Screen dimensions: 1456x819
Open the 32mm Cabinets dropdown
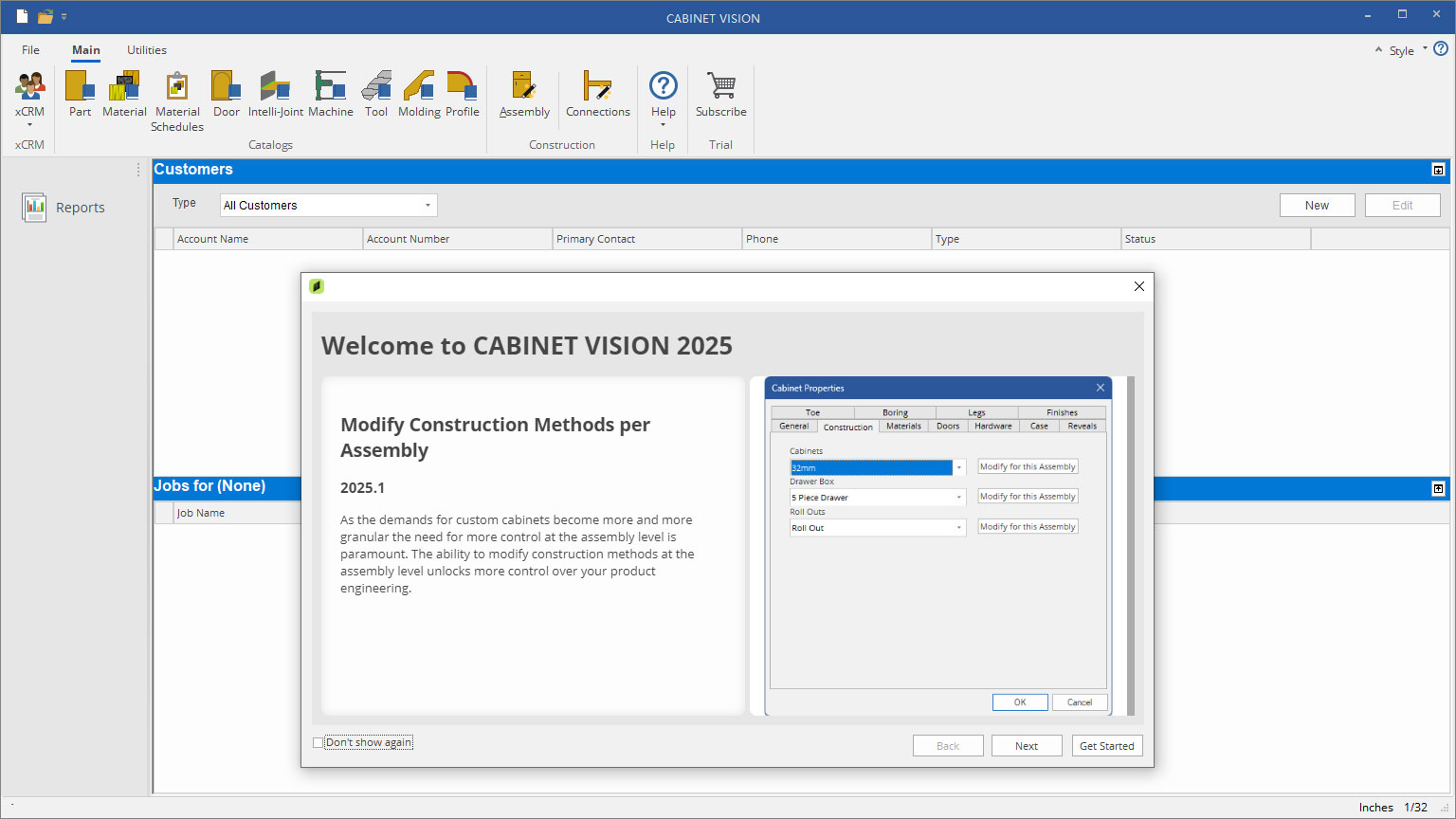(x=959, y=466)
